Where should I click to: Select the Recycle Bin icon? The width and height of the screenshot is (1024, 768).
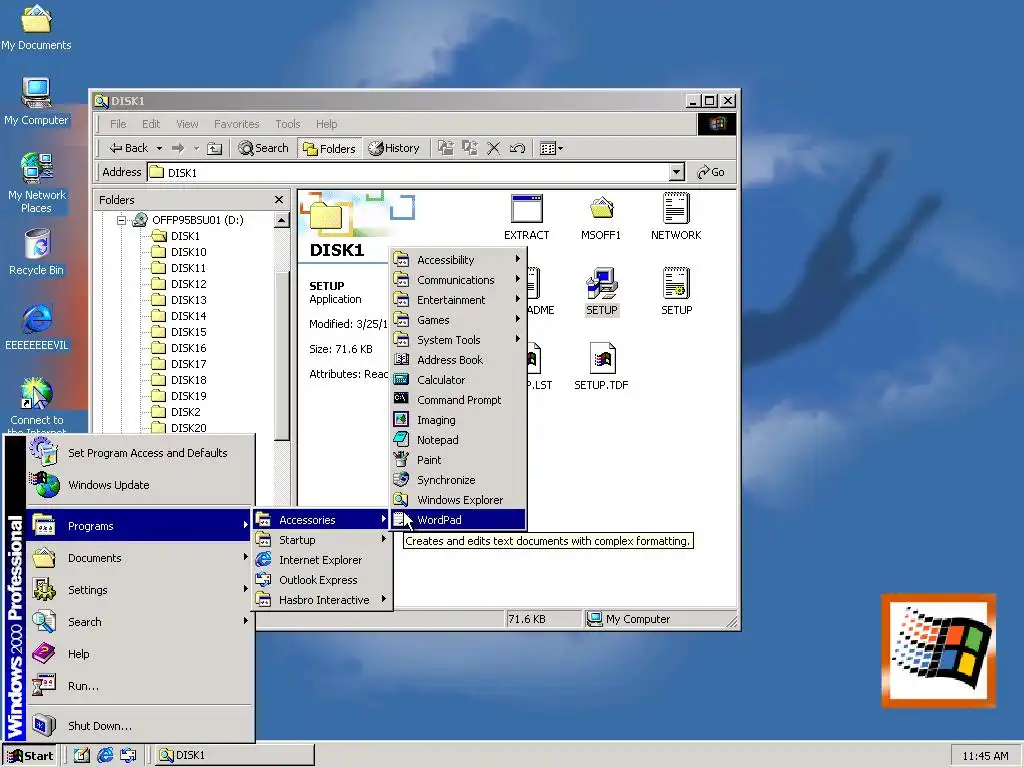tap(37, 253)
